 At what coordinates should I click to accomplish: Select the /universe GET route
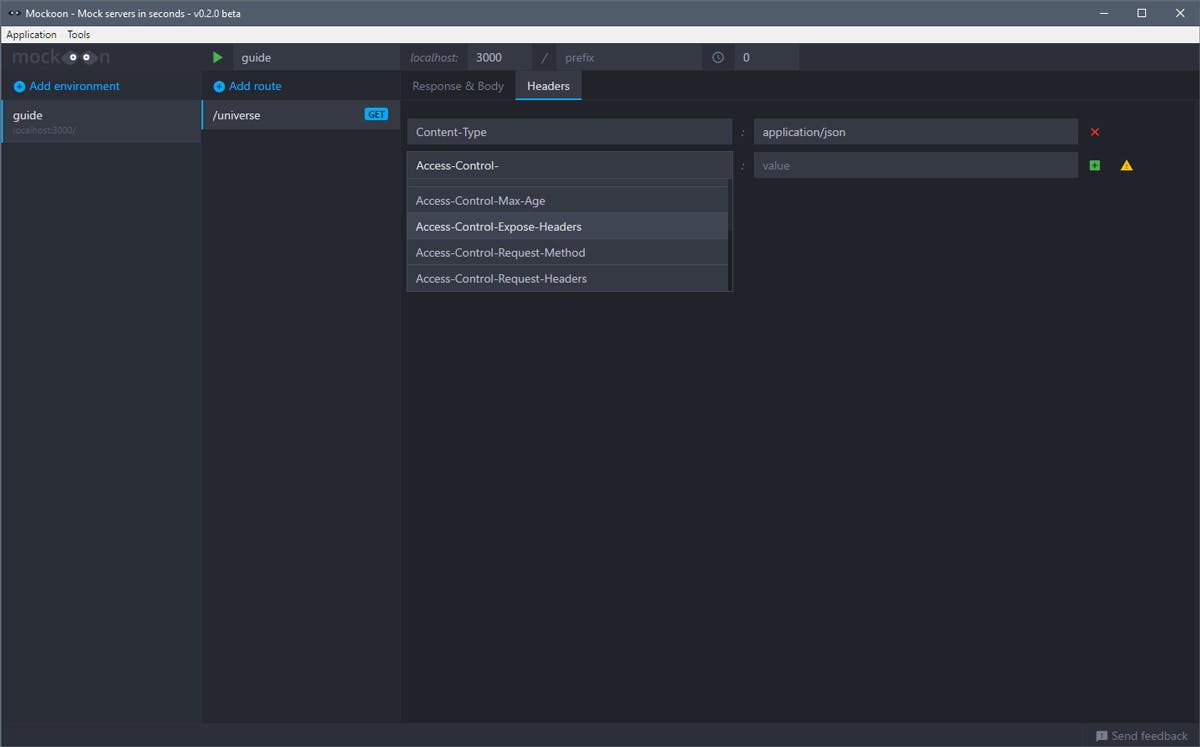301,115
